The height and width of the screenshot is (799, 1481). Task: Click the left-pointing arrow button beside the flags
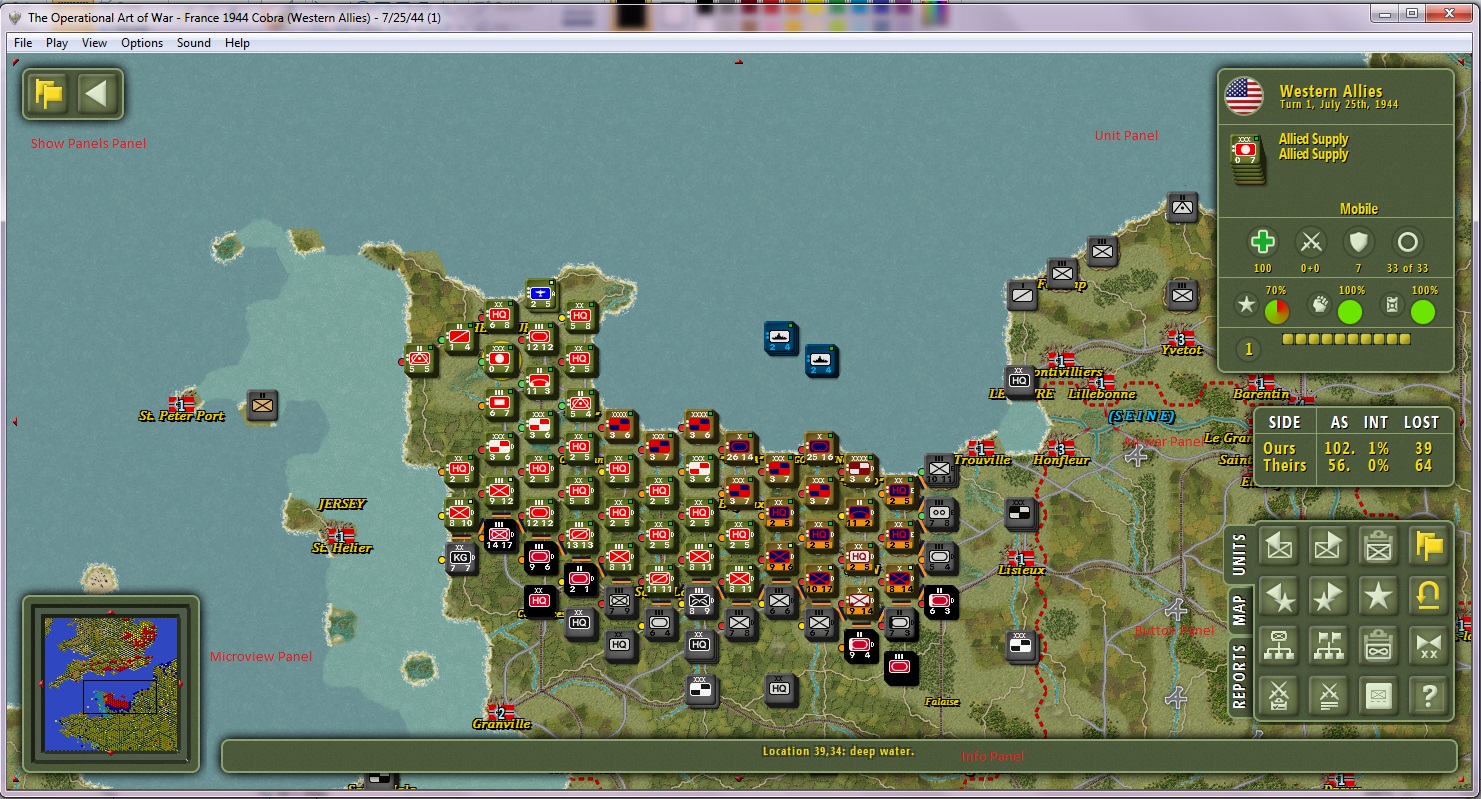coord(97,94)
